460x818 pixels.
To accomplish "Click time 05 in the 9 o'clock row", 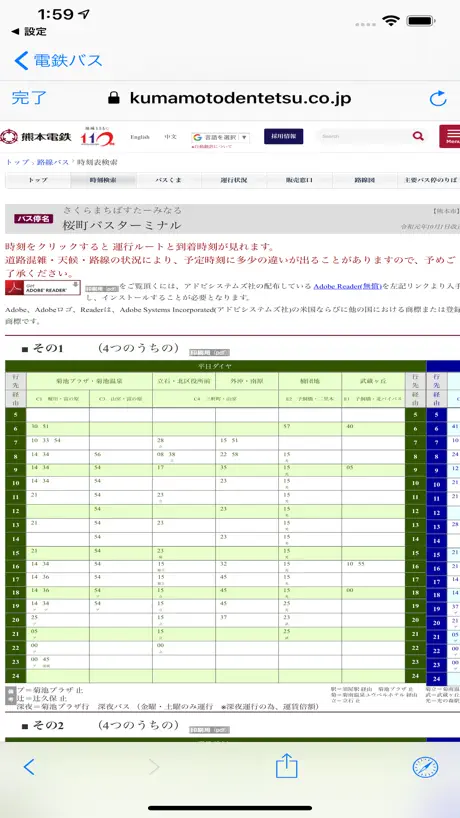I will pyautogui.click(x=349, y=468).
